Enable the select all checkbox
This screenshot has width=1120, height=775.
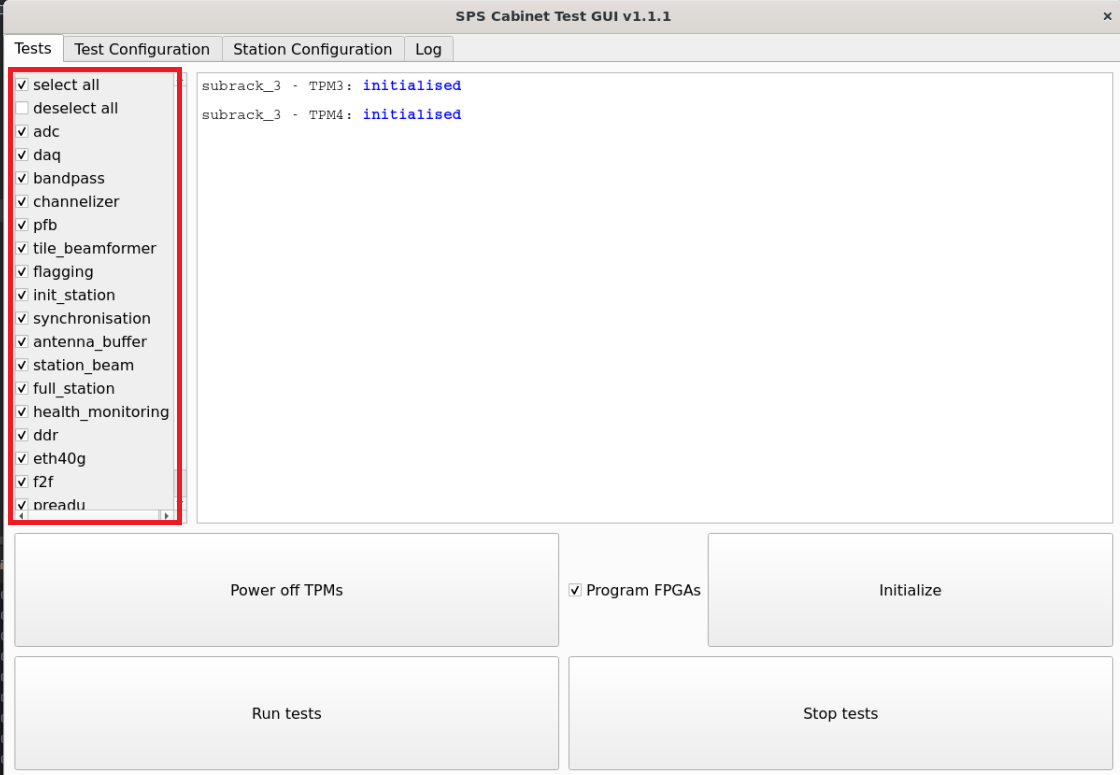(22, 84)
